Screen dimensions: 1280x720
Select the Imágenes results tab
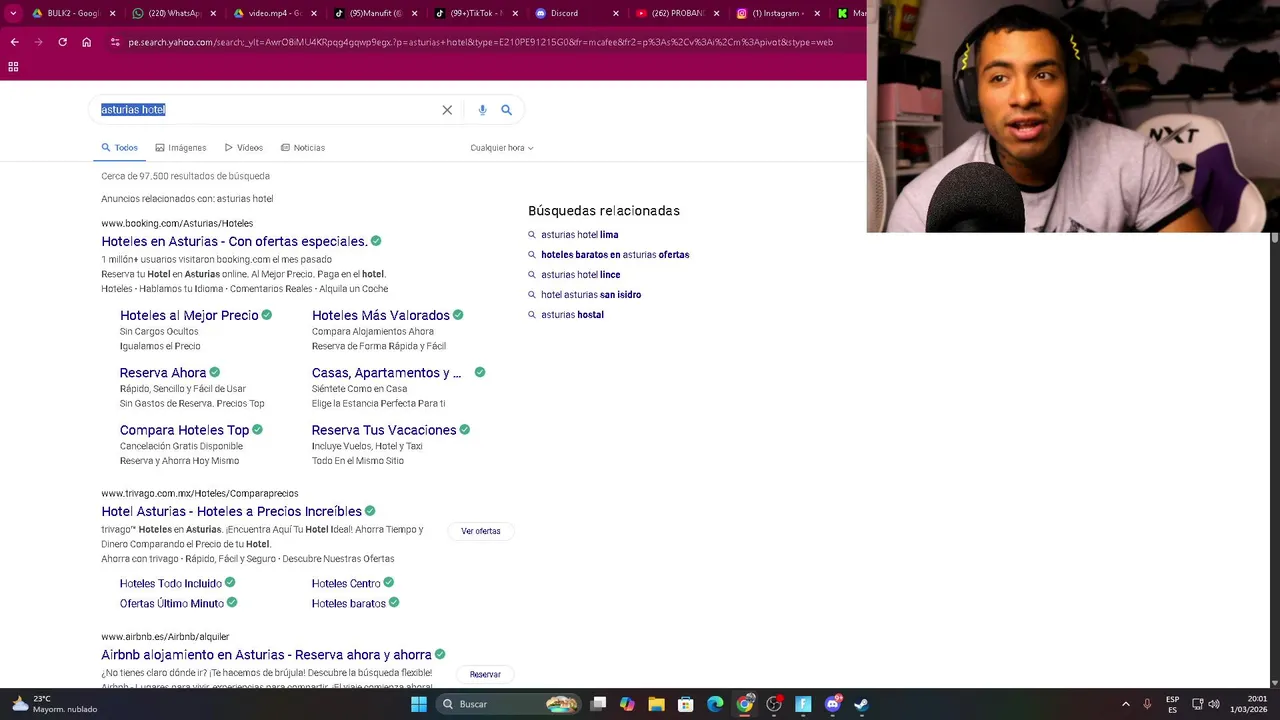181,147
